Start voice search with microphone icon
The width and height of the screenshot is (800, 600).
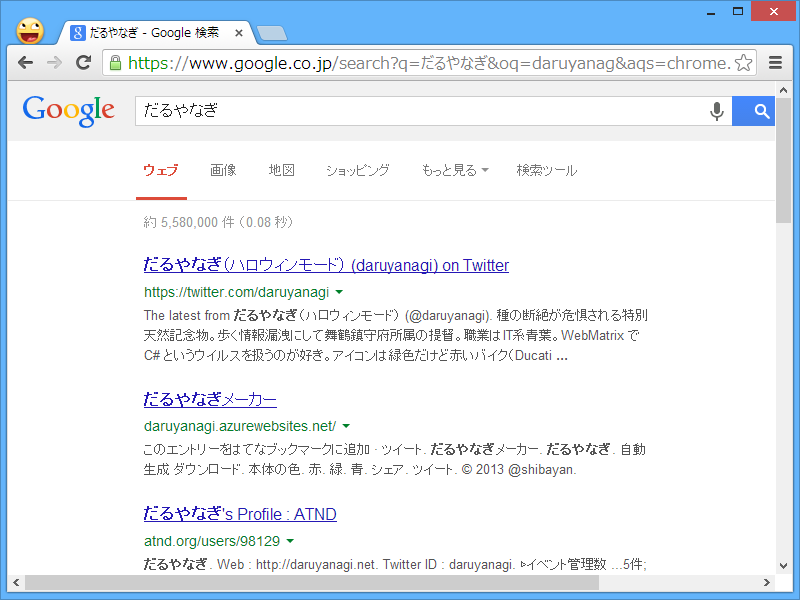tap(716, 111)
